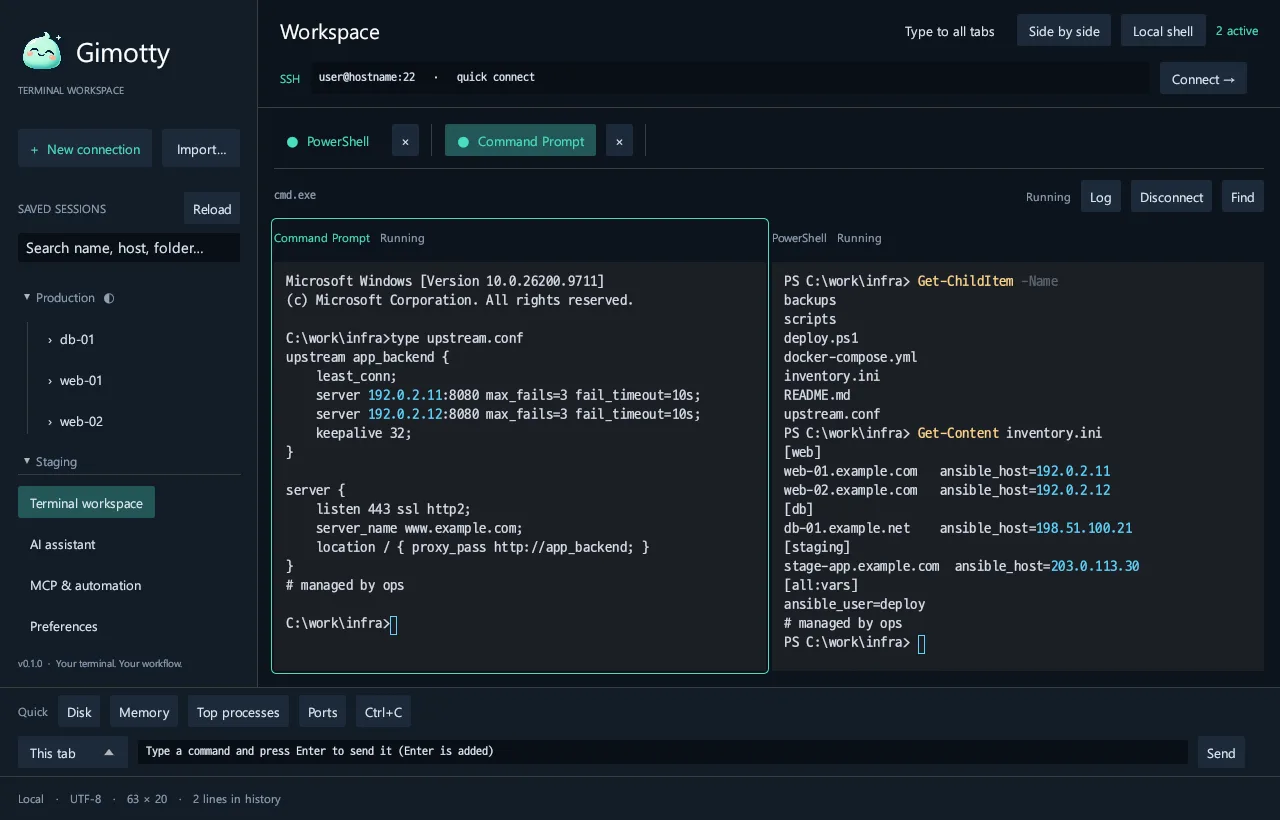Click the Gimotty mascot logo icon
This screenshot has width=1280, height=820.
pyautogui.click(x=42, y=52)
